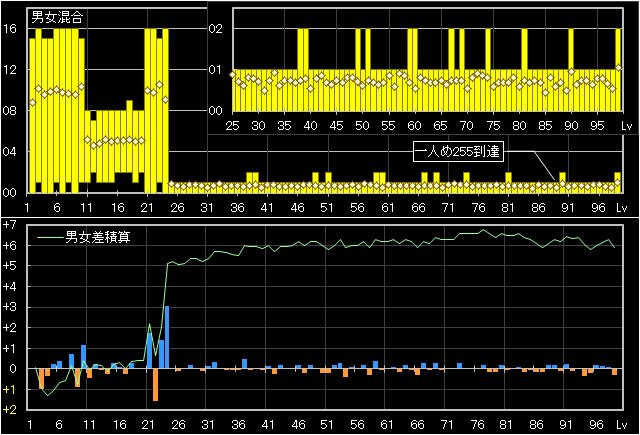
Task: Click the 40 label on the inset x-axis
Action: tap(310, 126)
